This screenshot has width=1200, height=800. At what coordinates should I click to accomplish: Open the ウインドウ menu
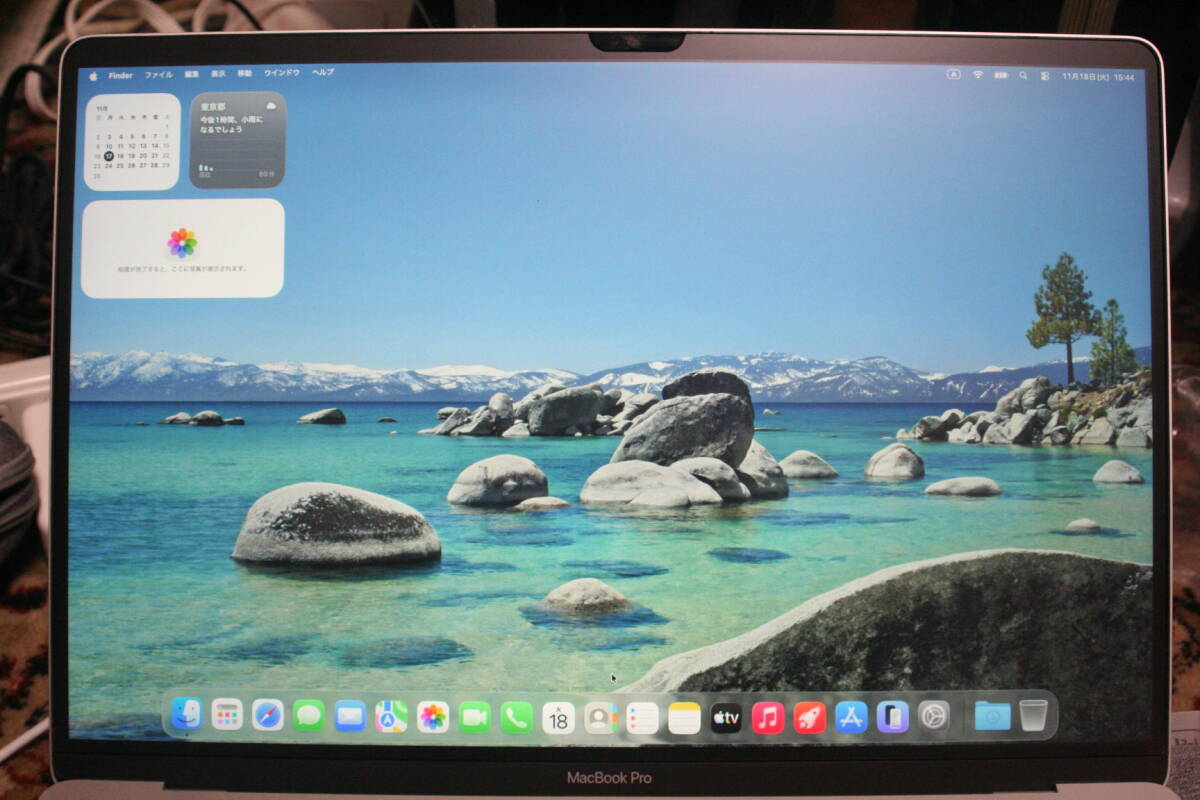pos(282,73)
